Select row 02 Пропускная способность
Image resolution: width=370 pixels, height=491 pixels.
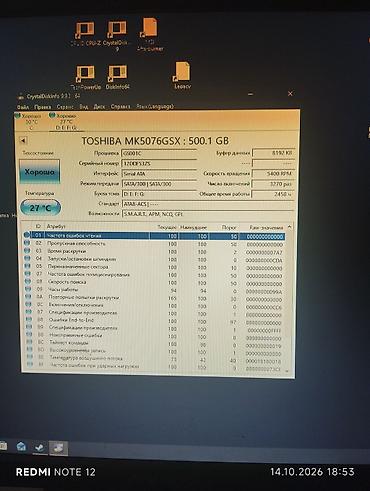point(154,244)
